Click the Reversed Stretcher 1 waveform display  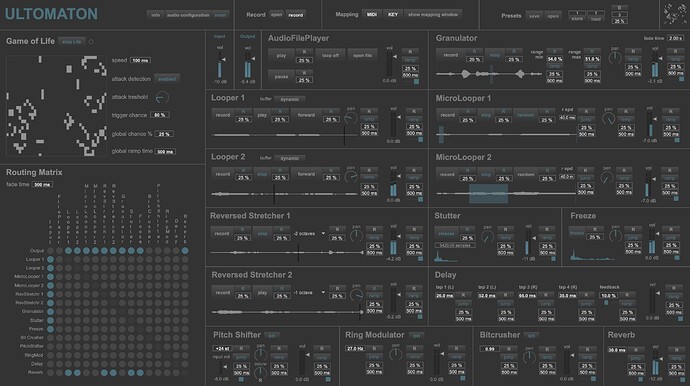[x=287, y=253]
